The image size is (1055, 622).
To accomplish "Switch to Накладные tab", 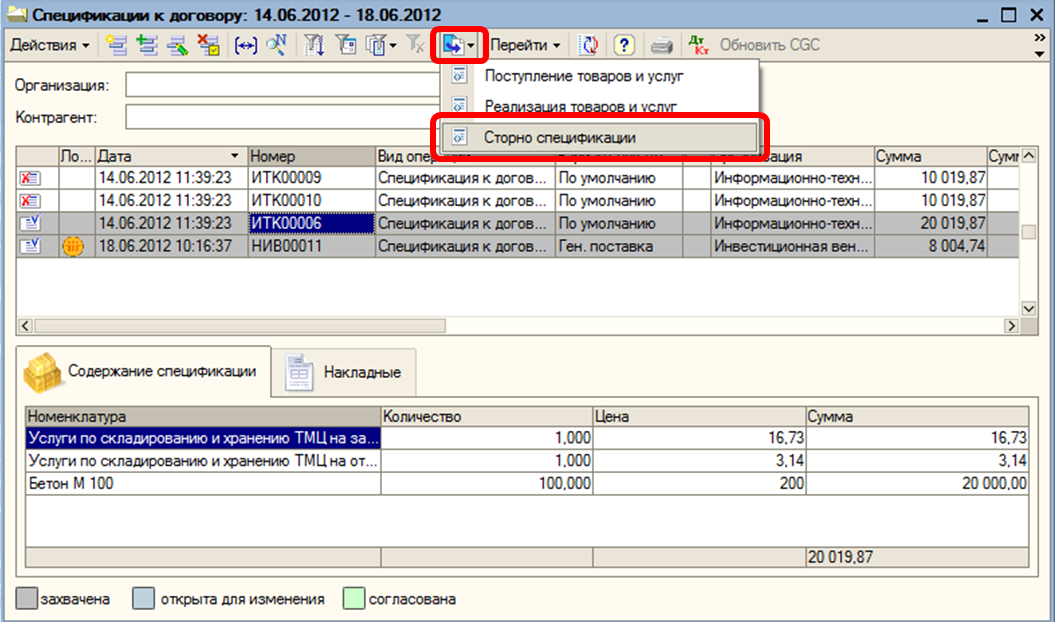I will tap(344, 372).
